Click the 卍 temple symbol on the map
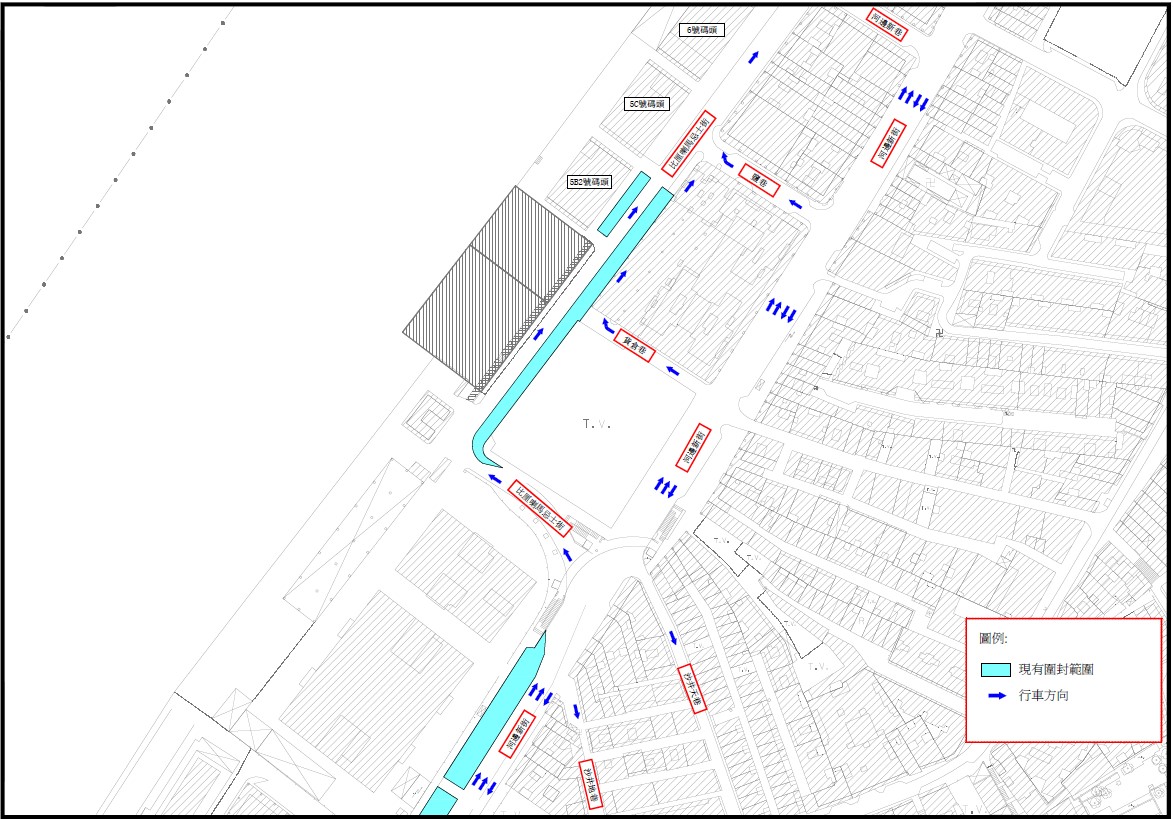The image size is (1173, 819). click(939, 333)
